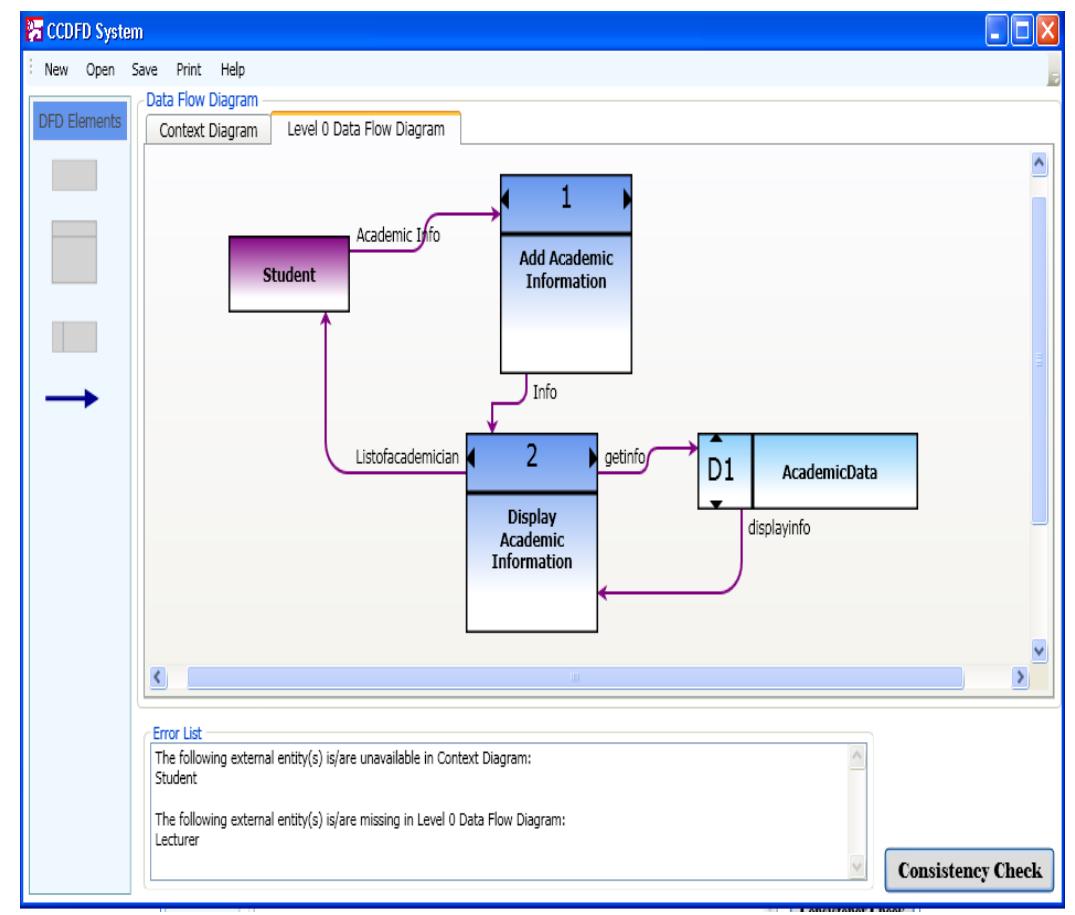
Task: Select the Student external entity
Action: pos(289,274)
